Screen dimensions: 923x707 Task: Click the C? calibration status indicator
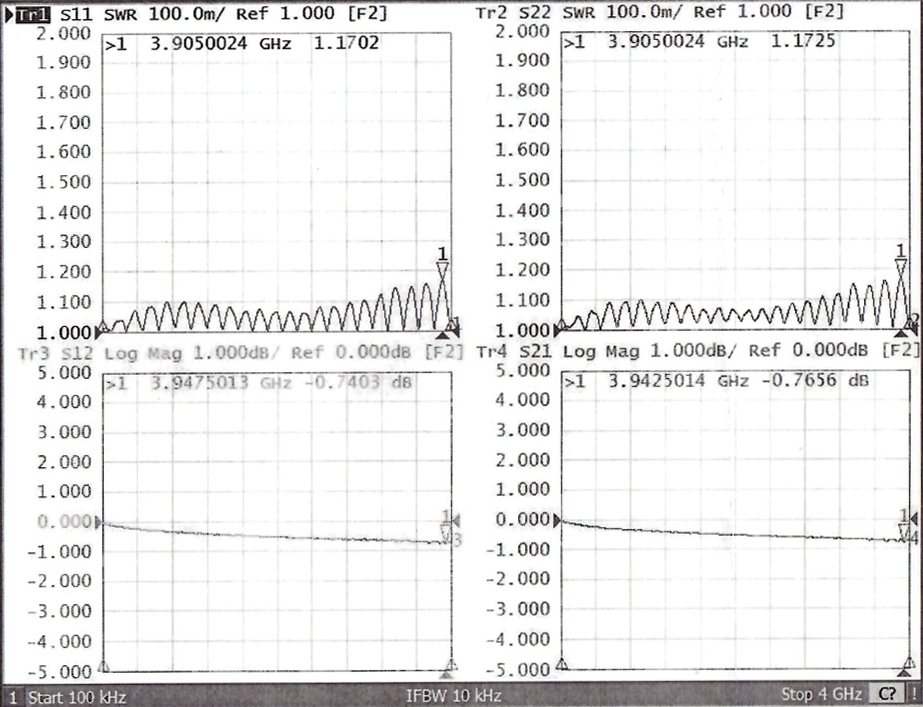pos(887,694)
